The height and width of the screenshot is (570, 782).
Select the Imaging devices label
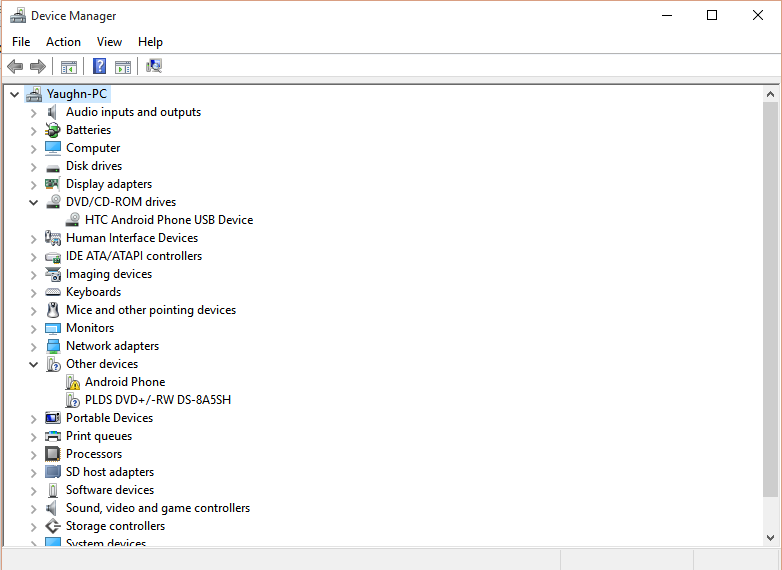coord(109,274)
